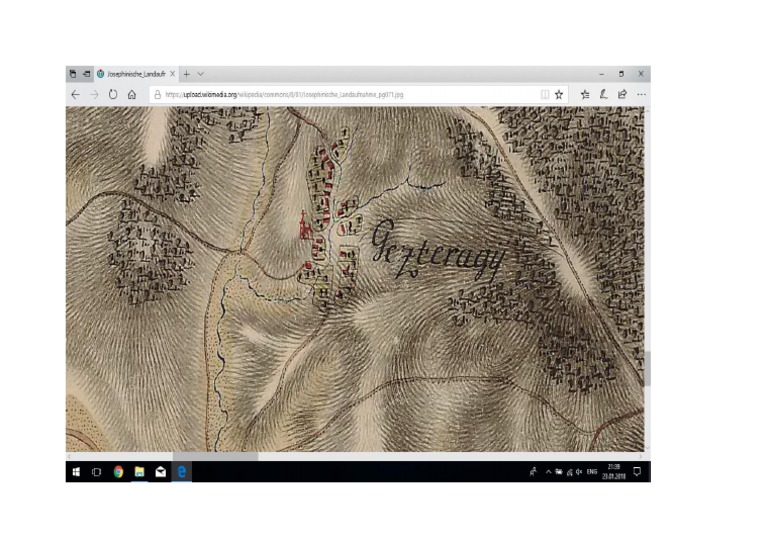This screenshot has height=543, width=768.
Task: Open network status in tray
Action: [x=569, y=472]
